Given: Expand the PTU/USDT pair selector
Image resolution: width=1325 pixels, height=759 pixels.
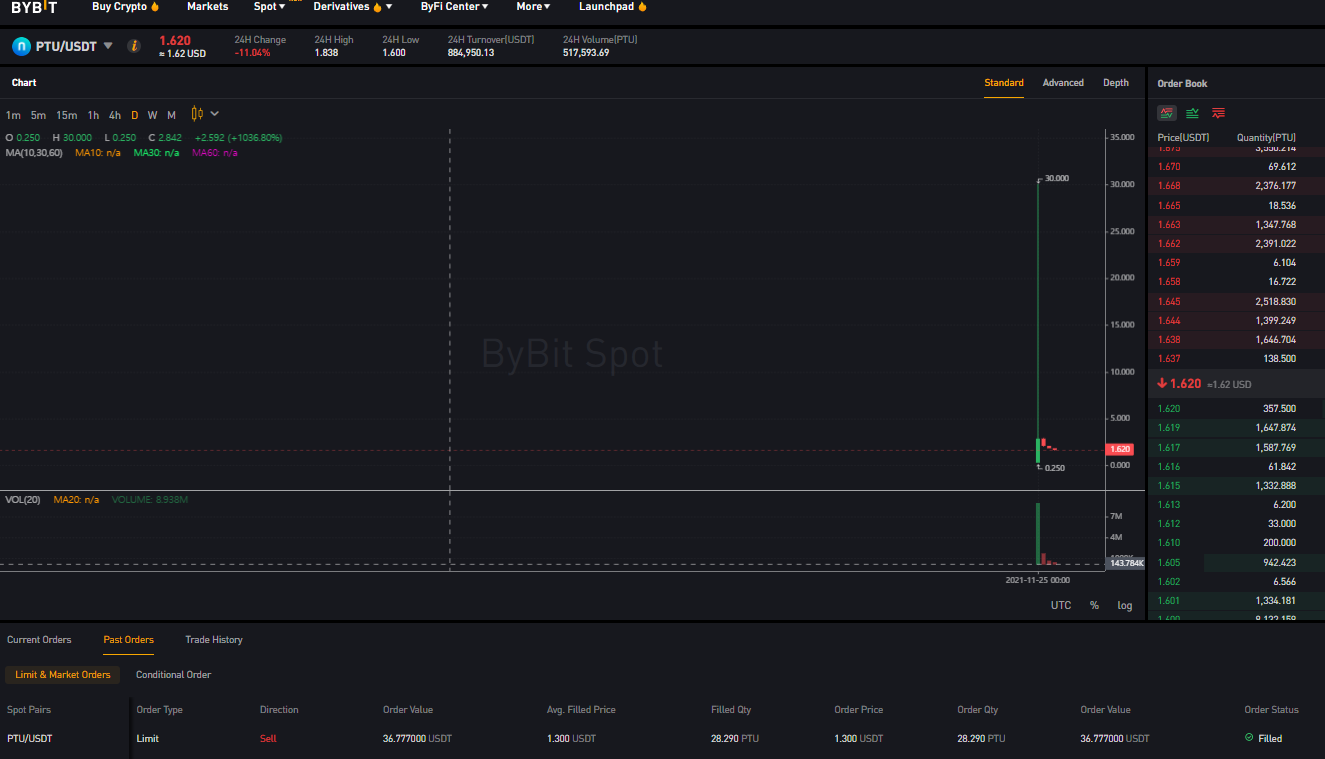Looking at the screenshot, I should (x=108, y=46).
